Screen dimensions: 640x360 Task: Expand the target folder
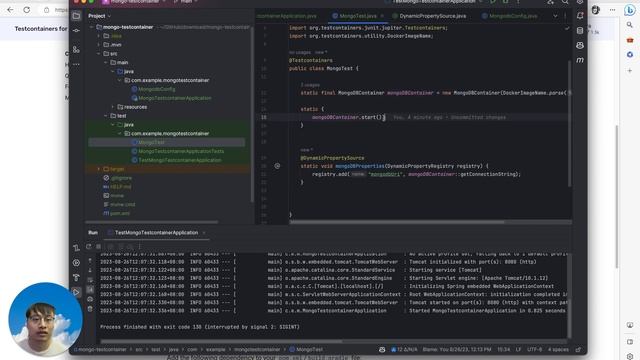98,169
